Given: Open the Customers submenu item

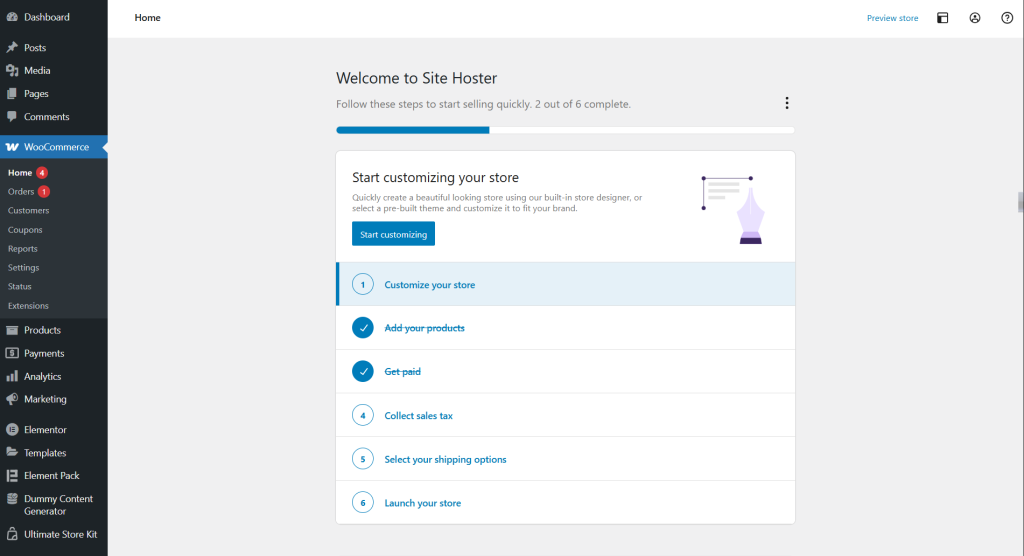Looking at the screenshot, I should [29, 210].
